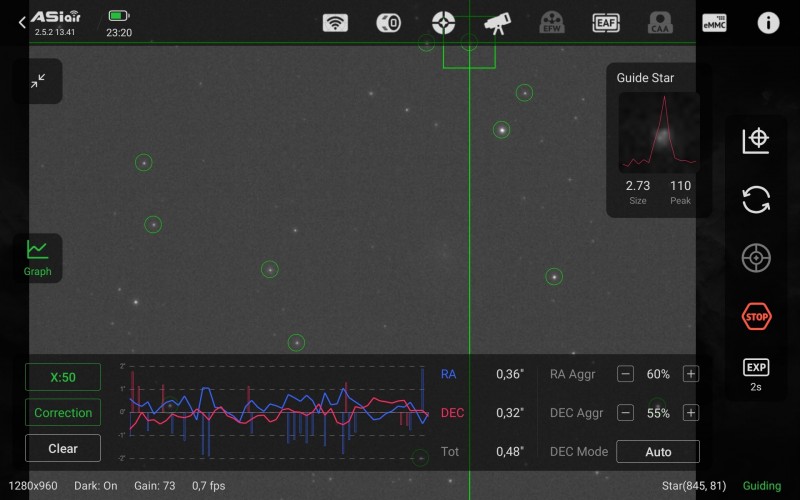The width and height of the screenshot is (800, 500).
Task: Click the 1280x960 resolution text
Action: (33, 486)
